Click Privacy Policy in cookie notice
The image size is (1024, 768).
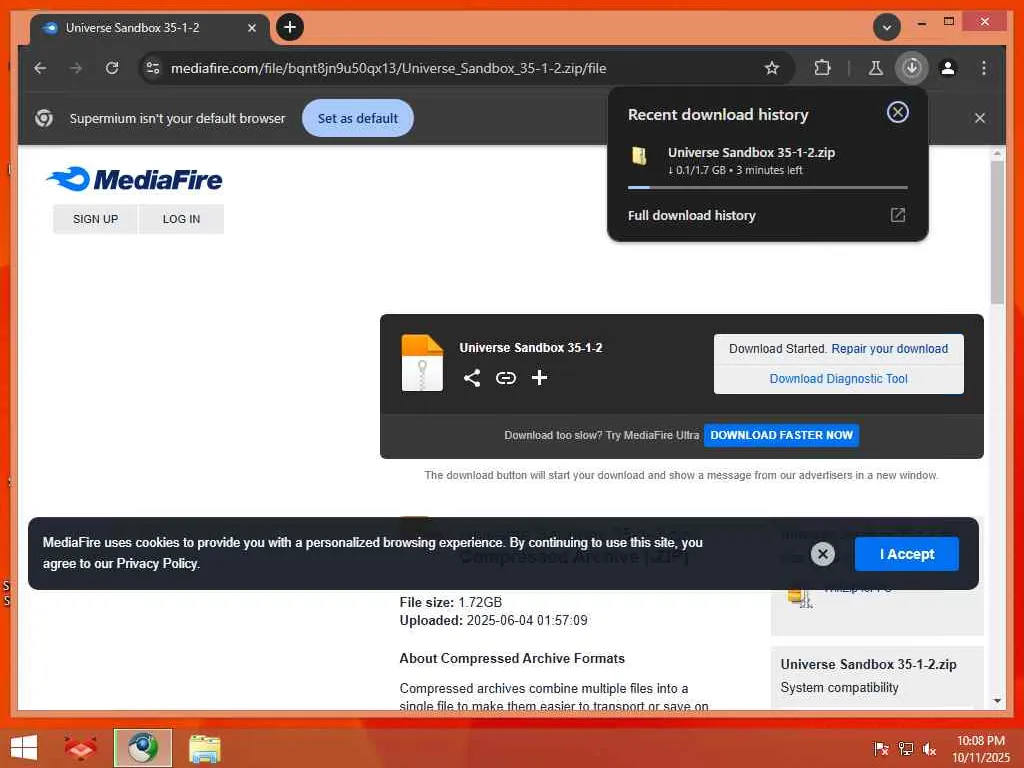click(x=157, y=564)
